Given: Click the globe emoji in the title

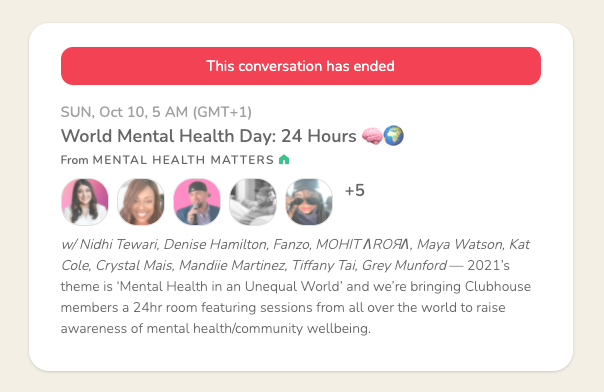Looking at the screenshot, I should coord(393,136).
